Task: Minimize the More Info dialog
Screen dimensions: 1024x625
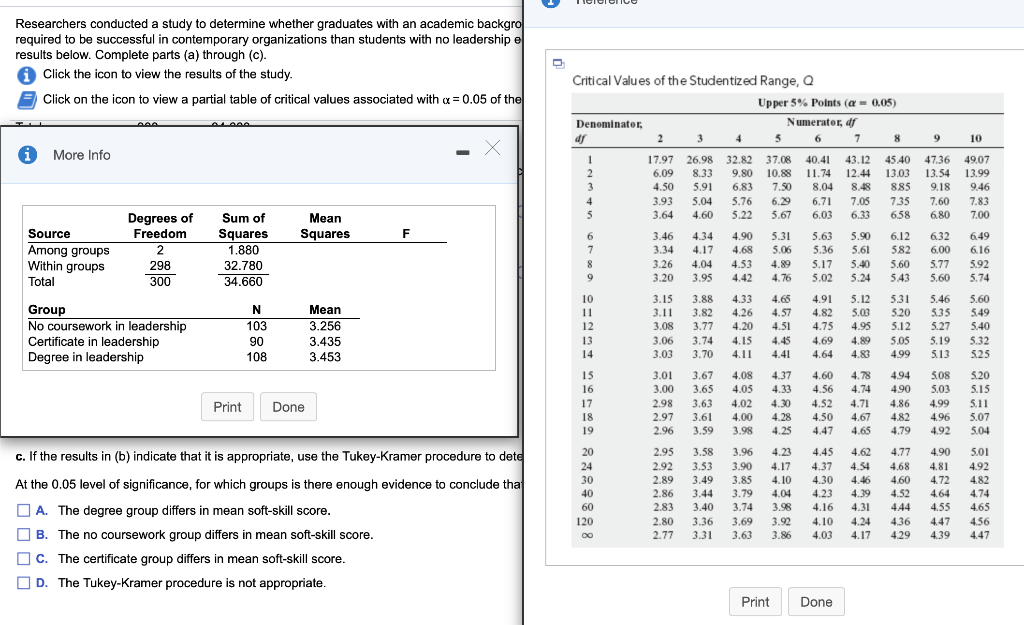Action: point(463,153)
